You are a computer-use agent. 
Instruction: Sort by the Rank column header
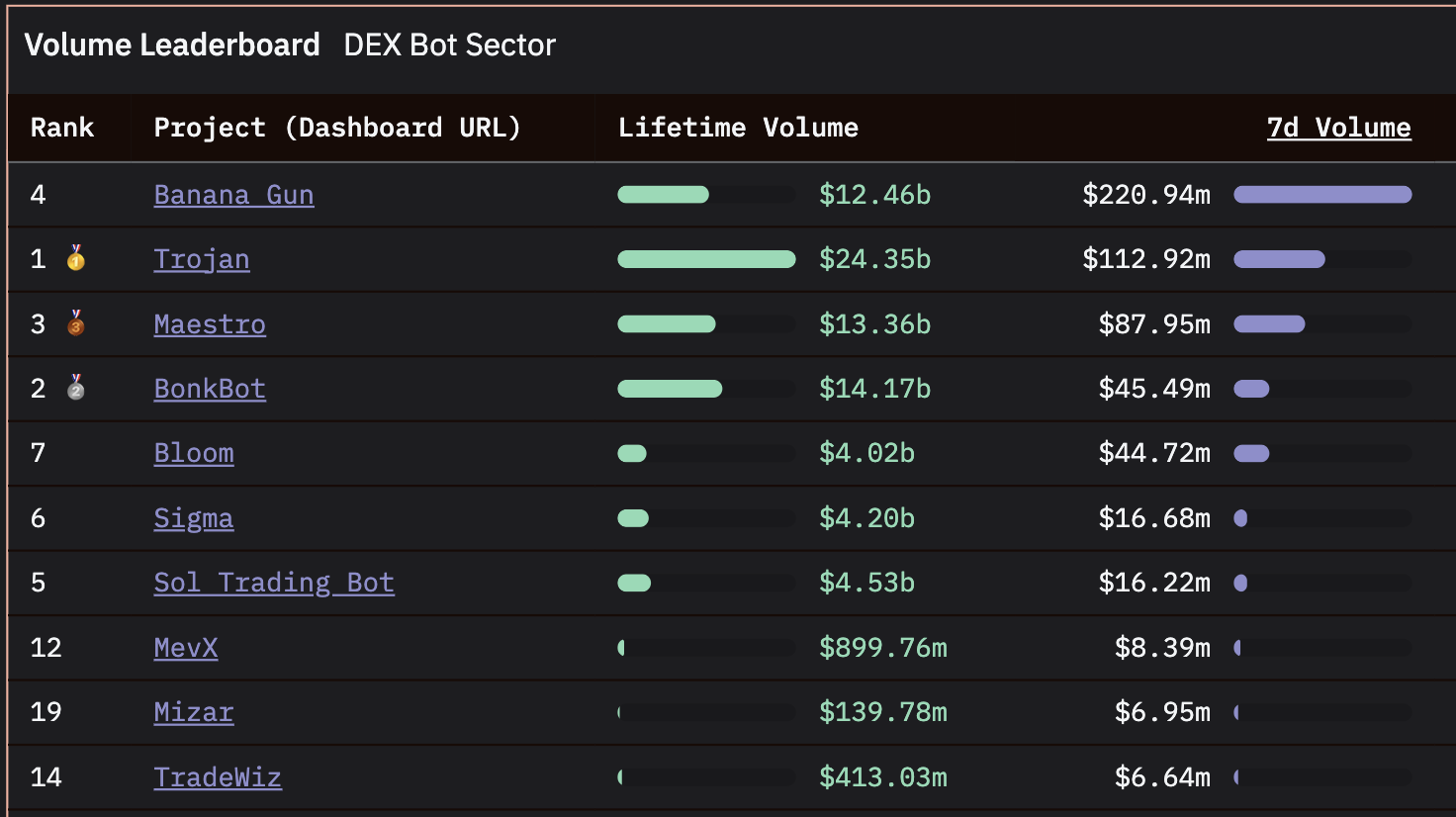pyautogui.click(x=62, y=128)
